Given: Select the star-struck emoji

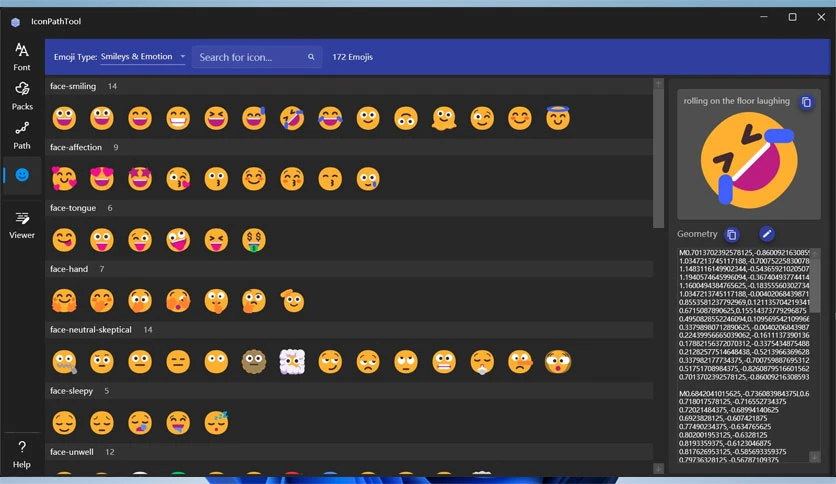Looking at the screenshot, I should pyautogui.click(x=140, y=179).
